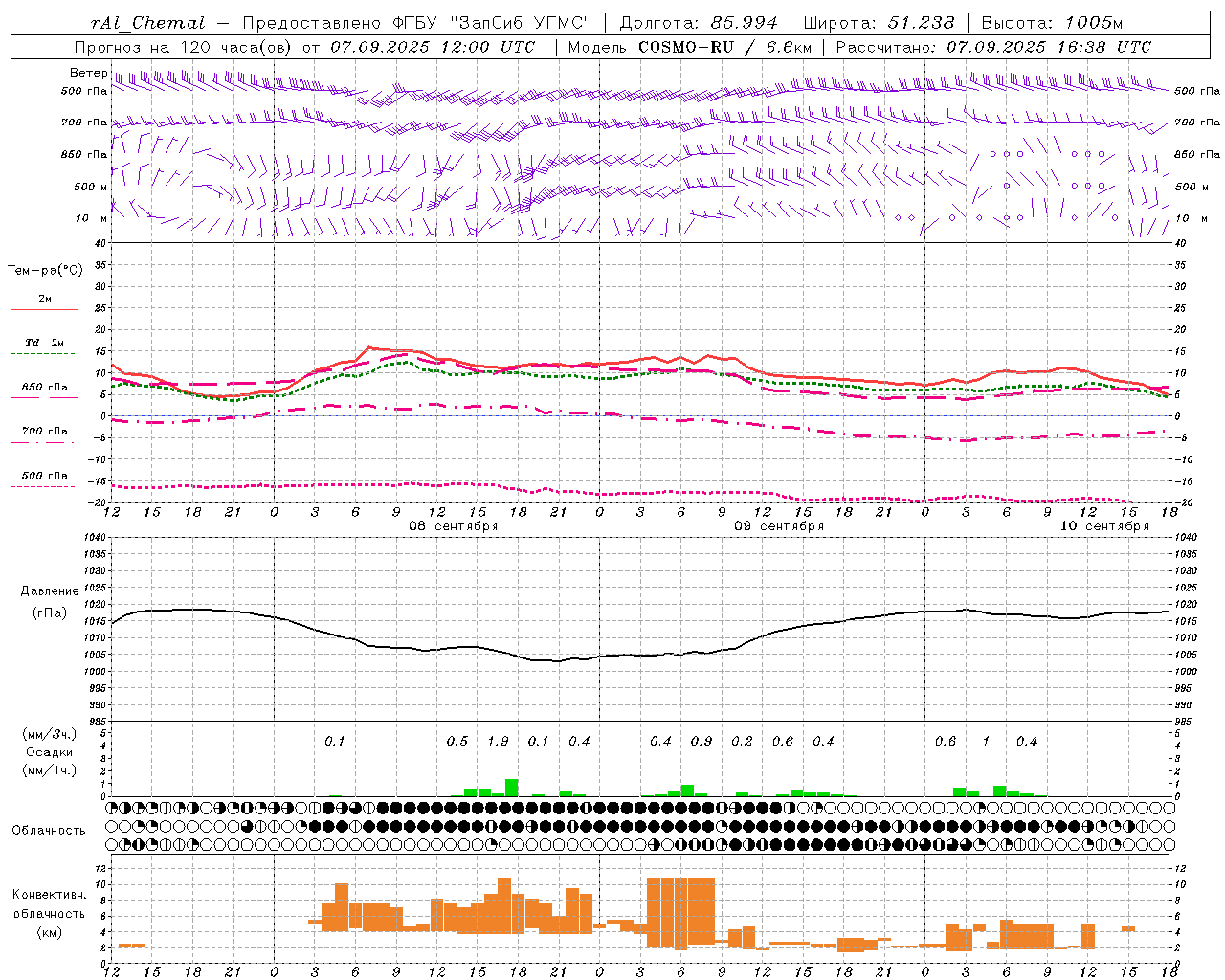The height and width of the screenshot is (980, 1225).
Task: Click the Давление pressure panel label
Action: [50, 591]
